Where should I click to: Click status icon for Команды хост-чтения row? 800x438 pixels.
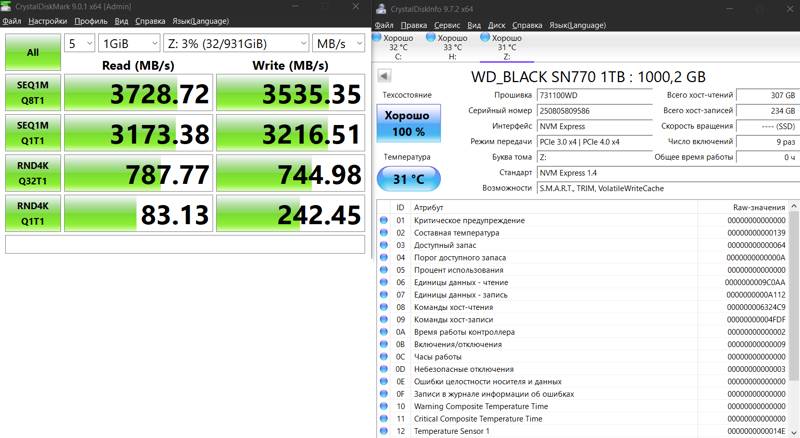tap(384, 307)
